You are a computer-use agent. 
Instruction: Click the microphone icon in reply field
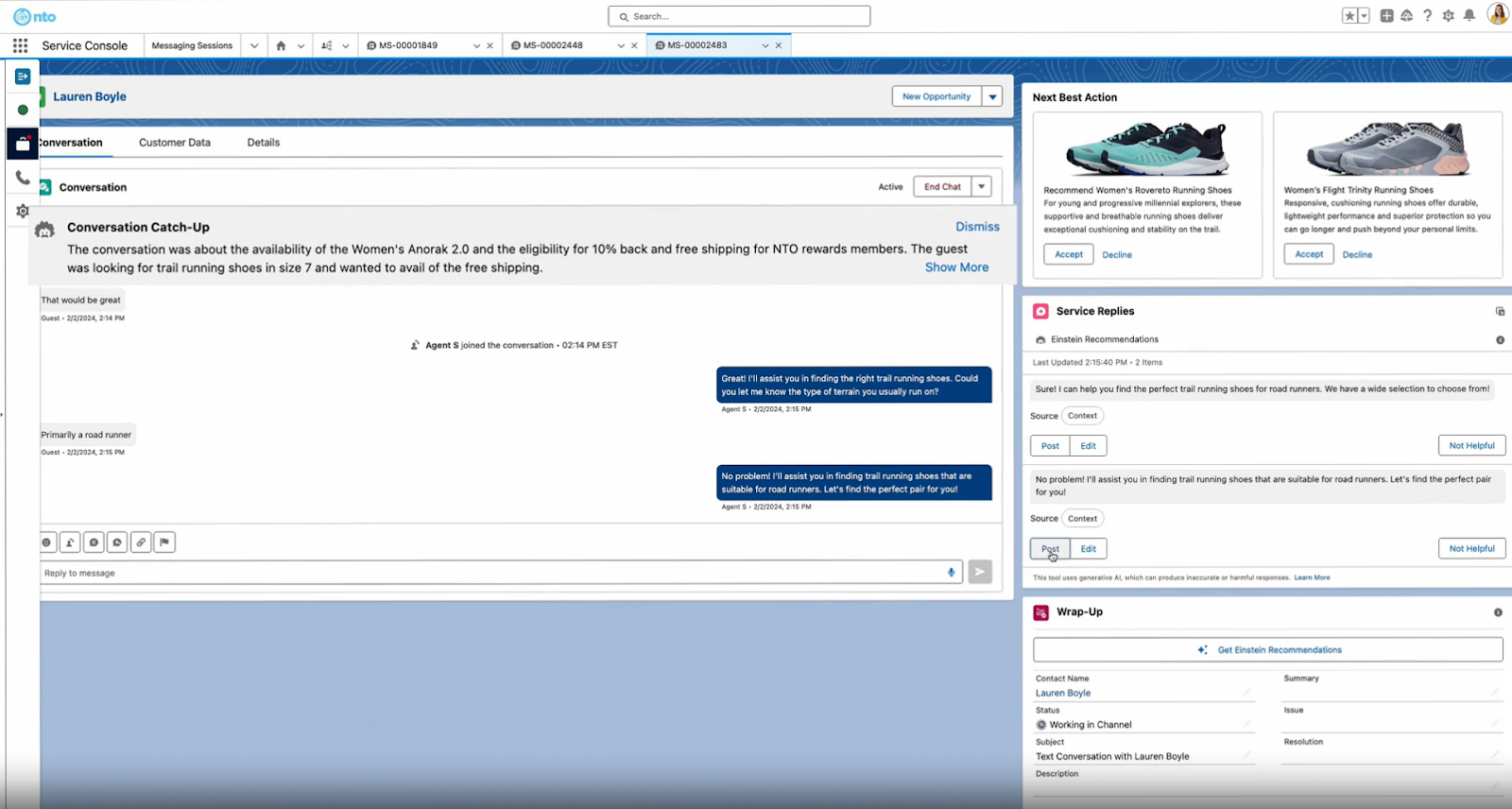tap(951, 572)
